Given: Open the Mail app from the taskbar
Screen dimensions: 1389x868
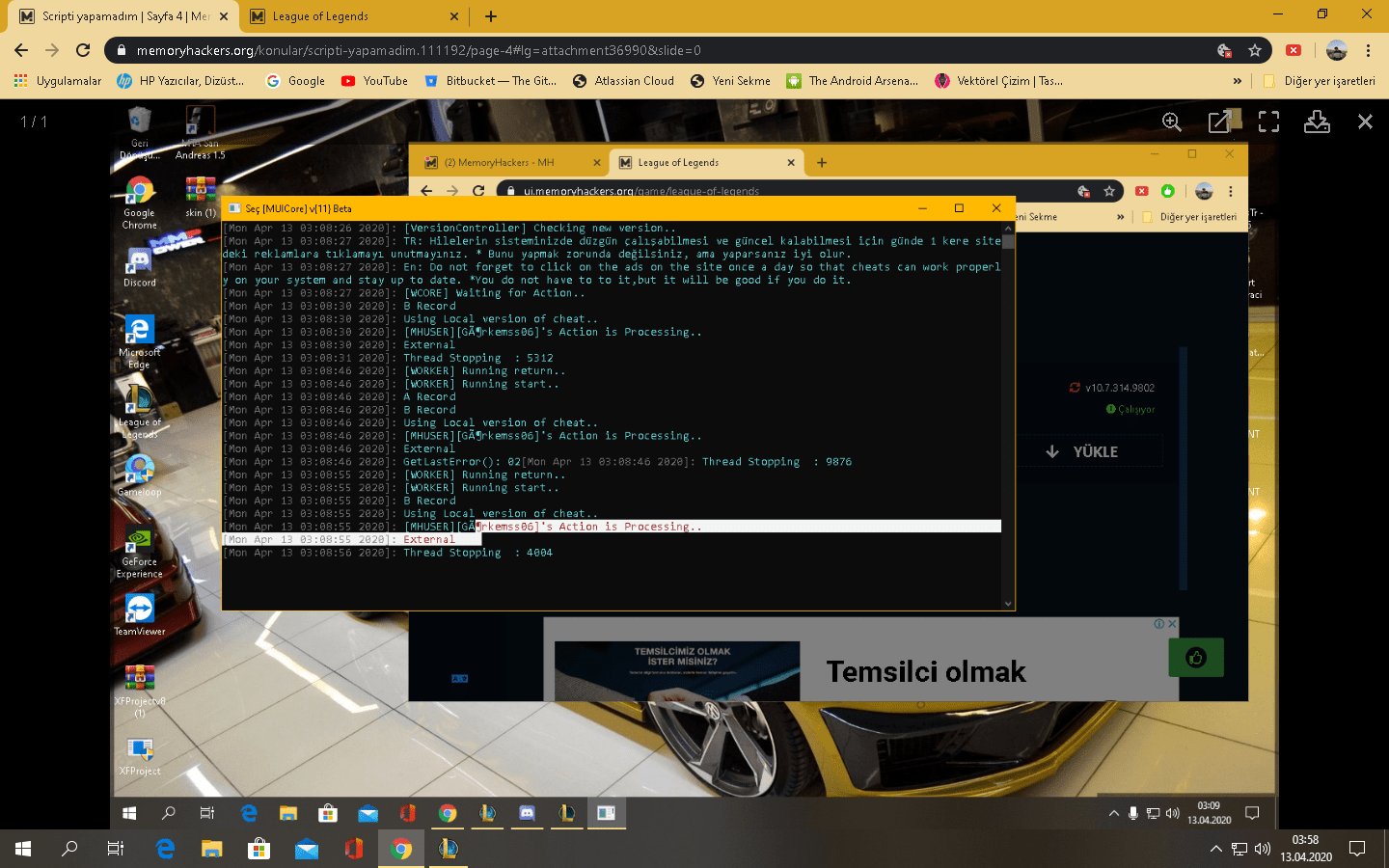Looking at the screenshot, I should [307, 849].
